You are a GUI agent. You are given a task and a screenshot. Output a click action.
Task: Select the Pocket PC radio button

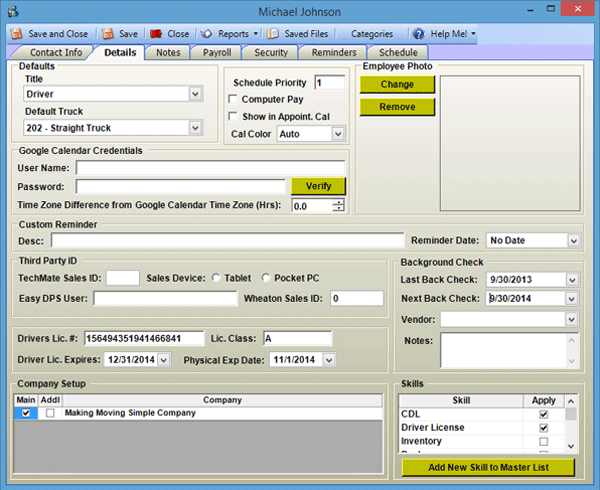pyautogui.click(x=266, y=278)
